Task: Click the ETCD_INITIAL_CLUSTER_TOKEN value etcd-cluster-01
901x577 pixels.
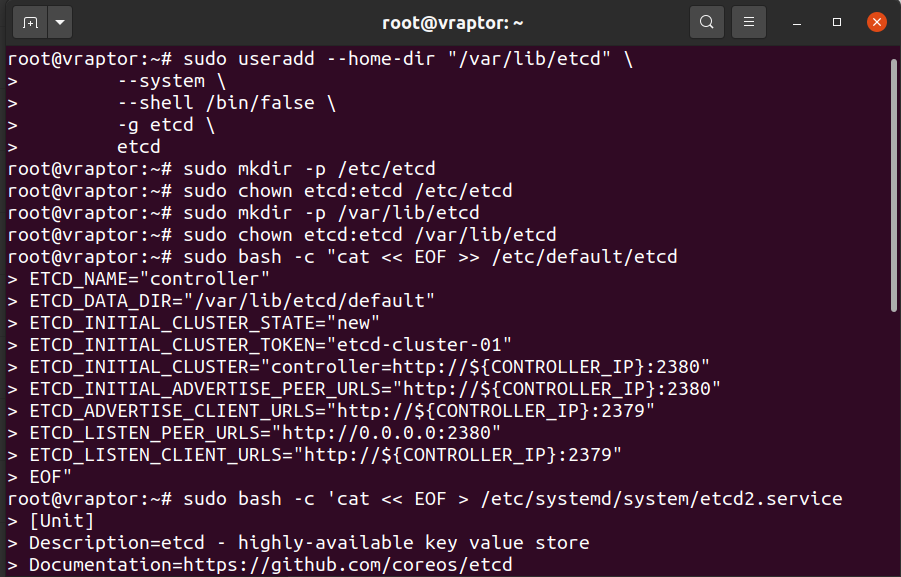Action: 419,345
